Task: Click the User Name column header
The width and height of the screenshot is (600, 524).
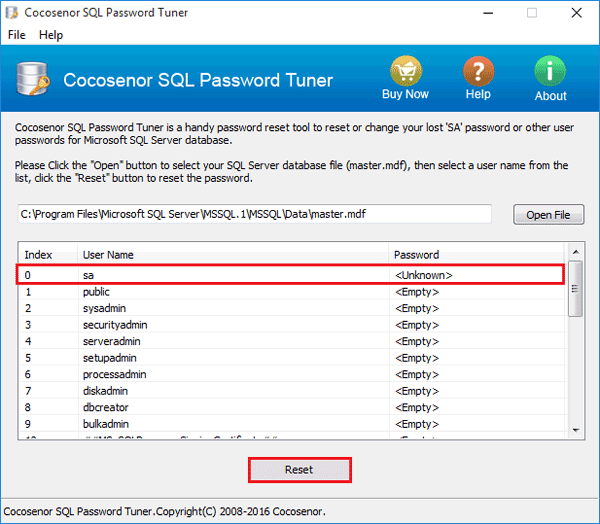Action: [233, 255]
